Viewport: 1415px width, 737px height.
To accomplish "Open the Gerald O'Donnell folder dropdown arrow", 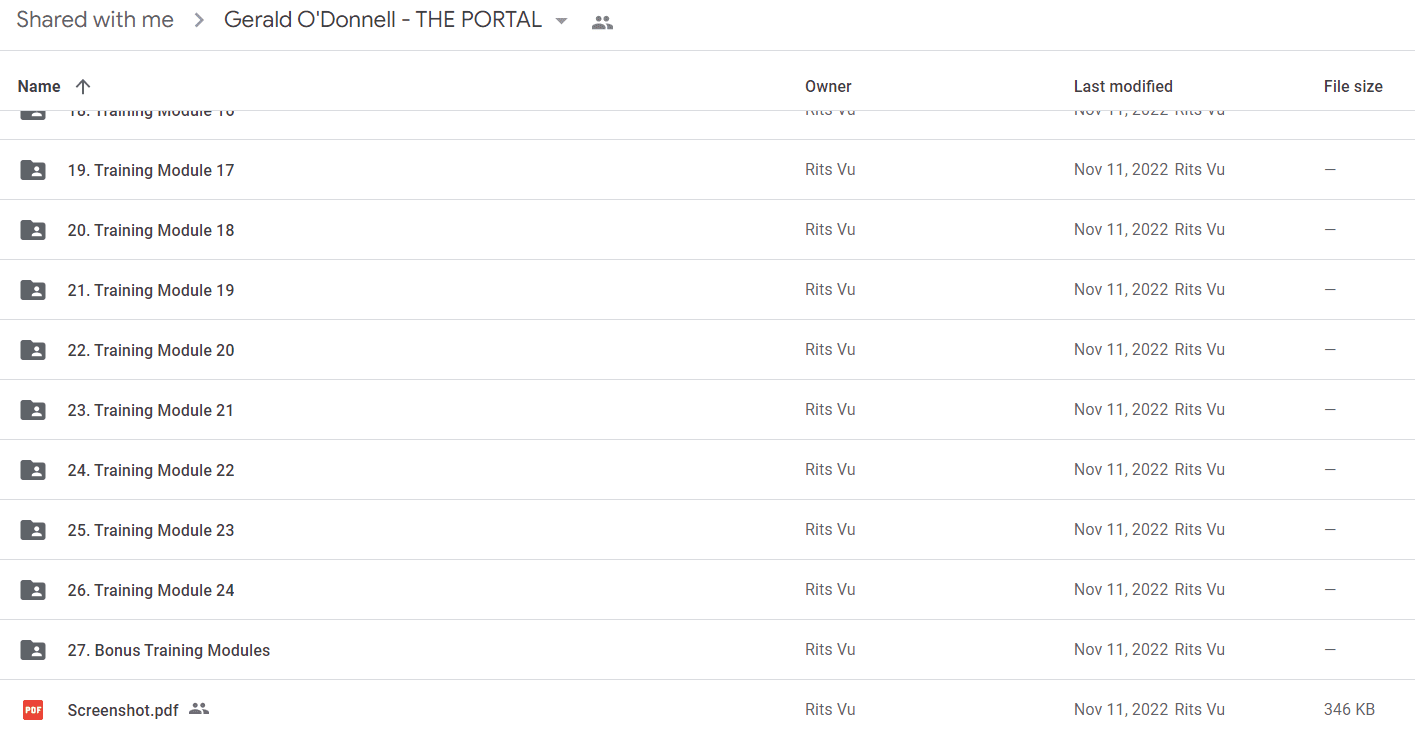I will pos(561,21).
